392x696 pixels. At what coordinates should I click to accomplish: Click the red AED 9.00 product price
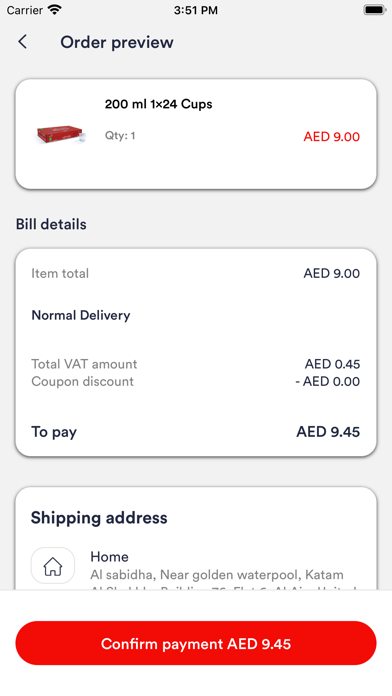(332, 136)
